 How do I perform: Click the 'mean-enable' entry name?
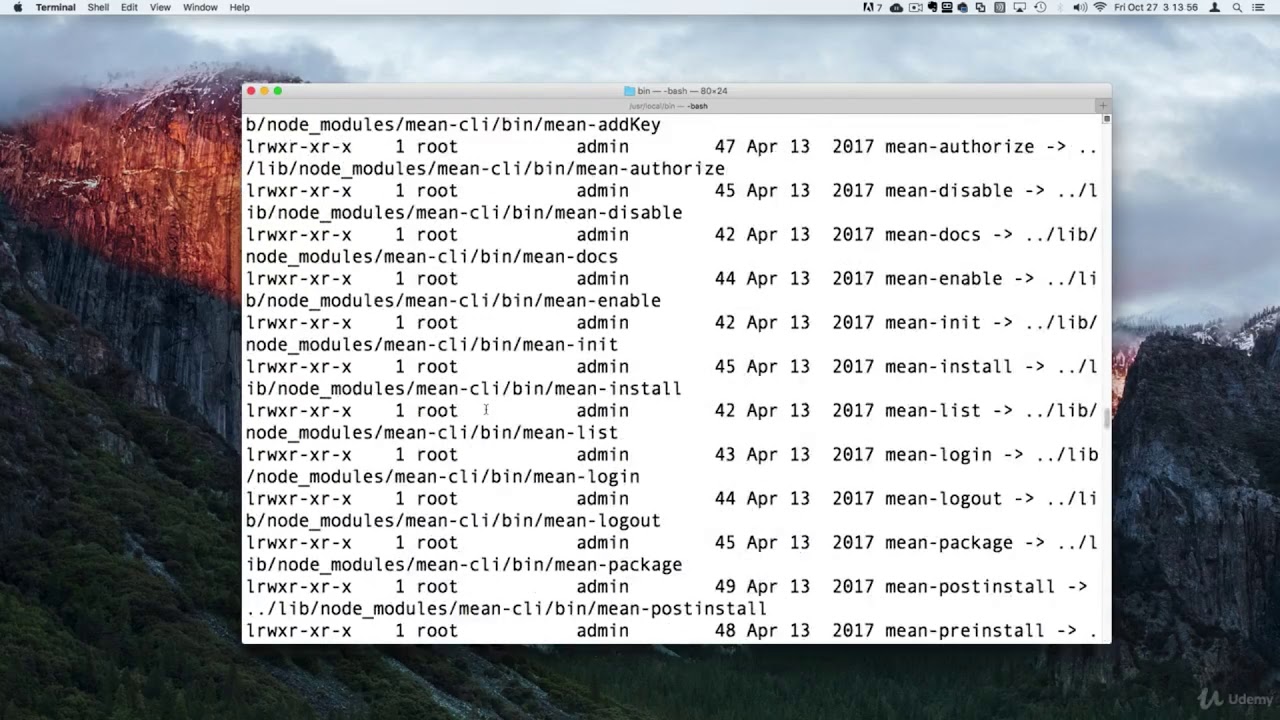943,279
